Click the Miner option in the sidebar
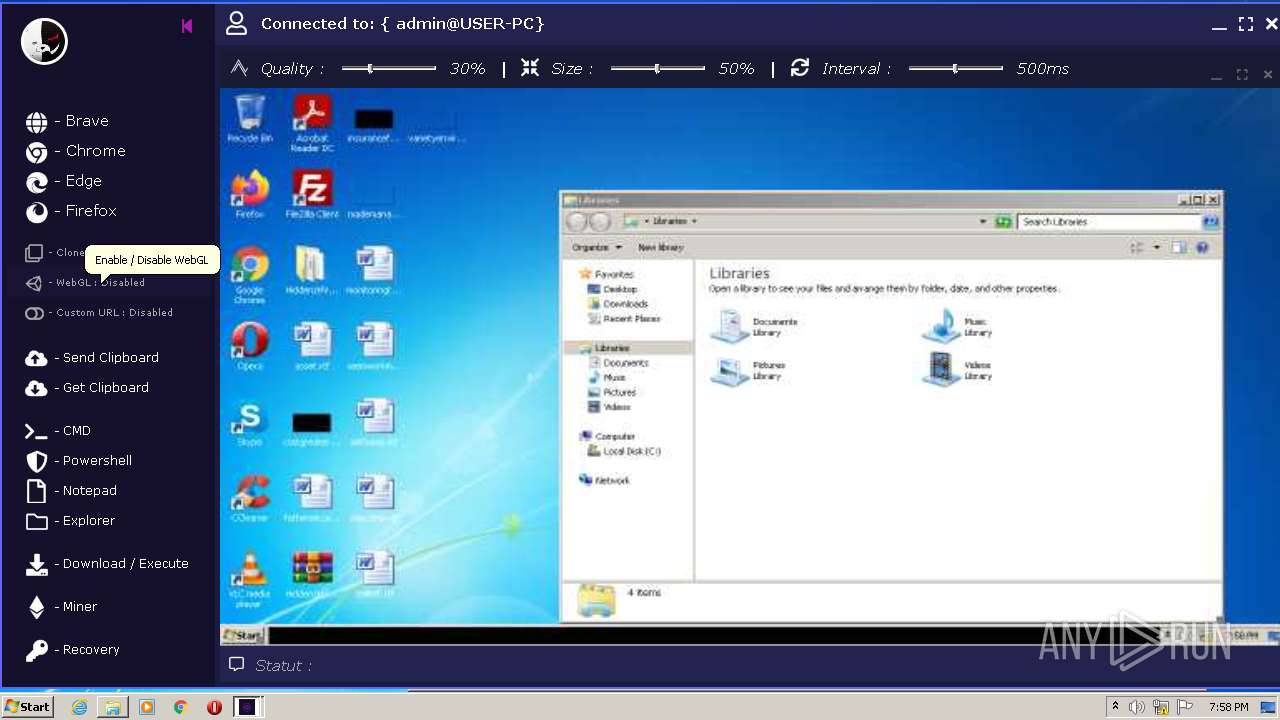1280x720 pixels. [x=62, y=607]
